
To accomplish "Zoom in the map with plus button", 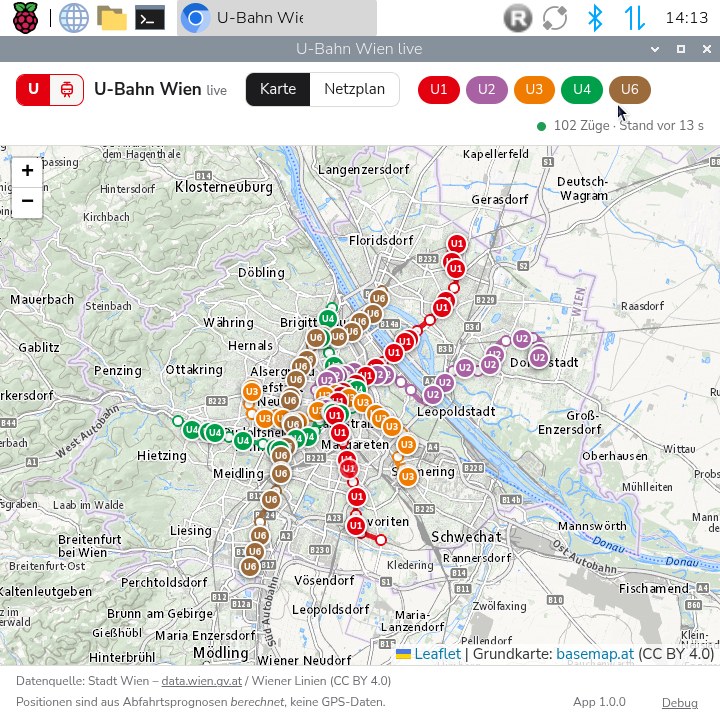I will pyautogui.click(x=28, y=171).
